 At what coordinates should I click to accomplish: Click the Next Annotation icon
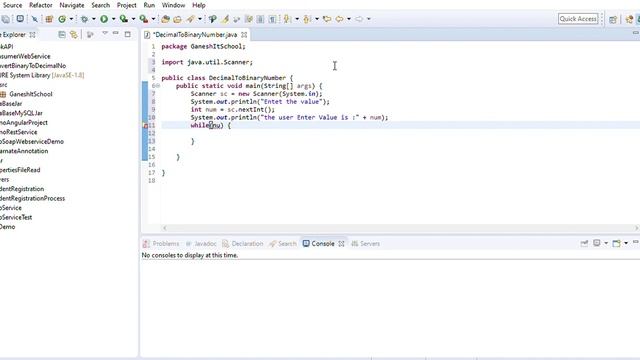(x=288, y=19)
